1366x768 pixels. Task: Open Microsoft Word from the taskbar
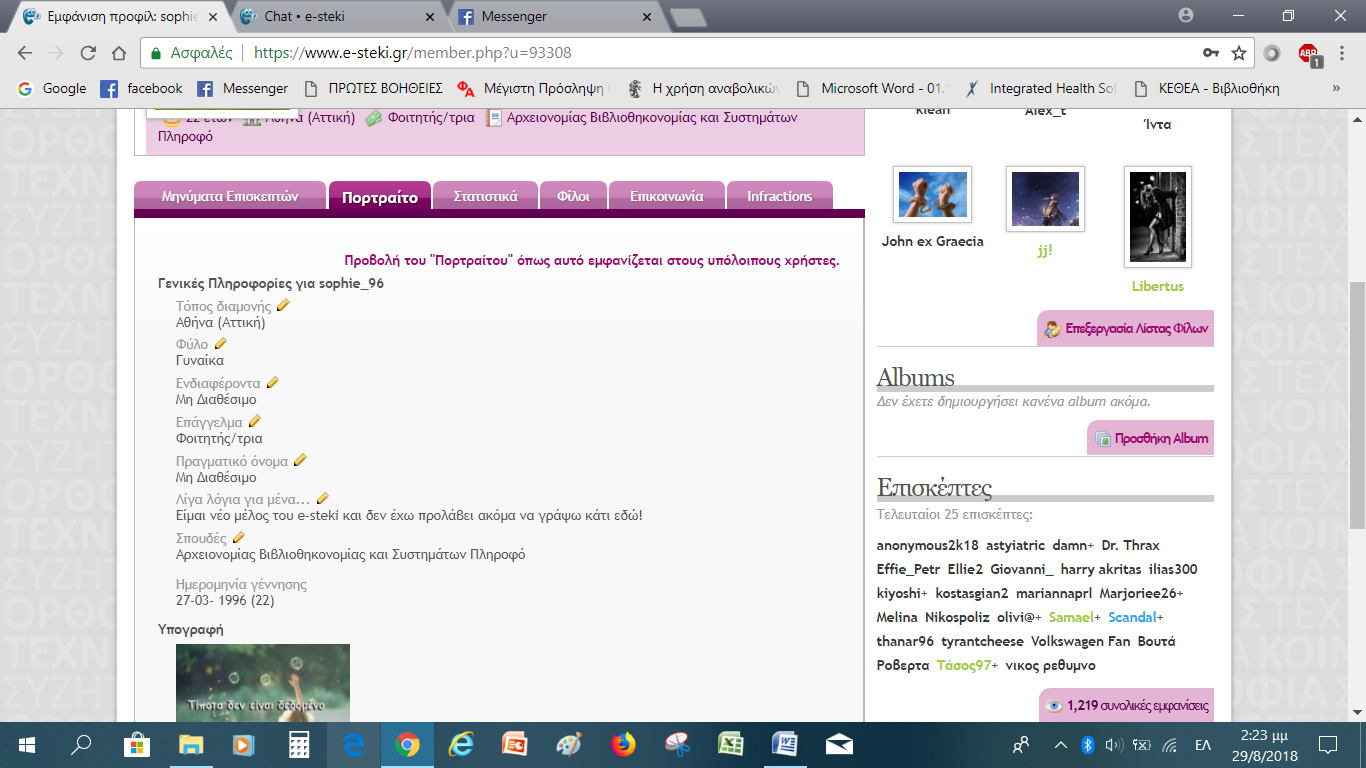click(784, 744)
